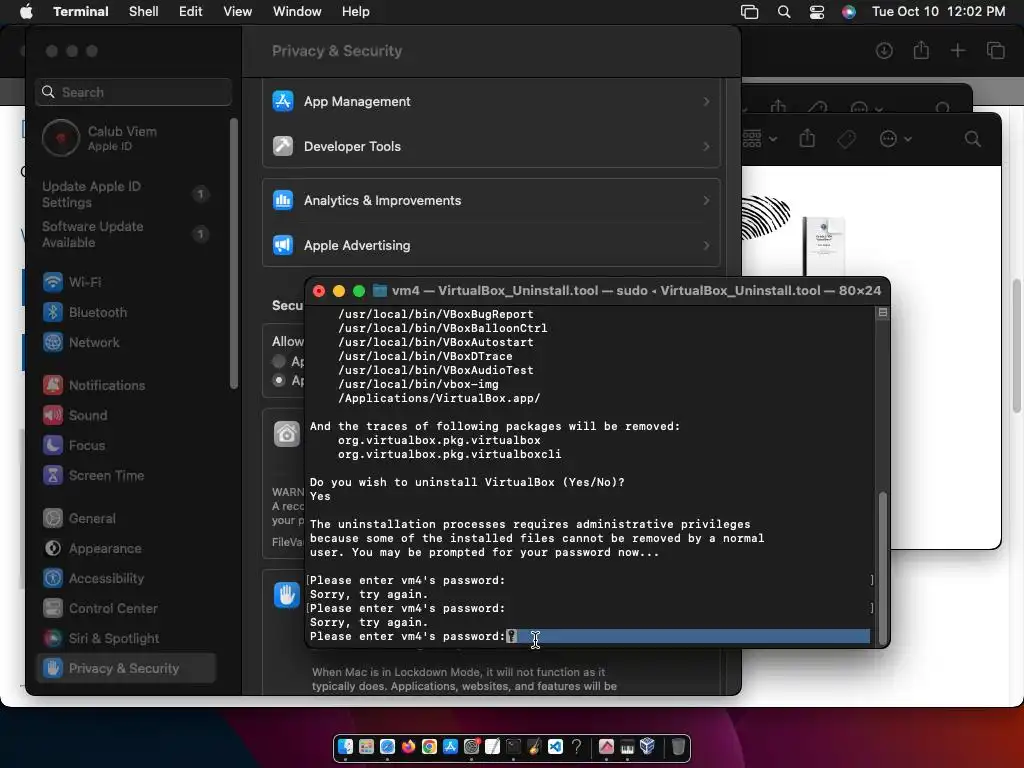Image resolution: width=1024 pixels, height=768 pixels.
Task: Click the Spotlight search icon in menu bar
Action: (x=784, y=12)
